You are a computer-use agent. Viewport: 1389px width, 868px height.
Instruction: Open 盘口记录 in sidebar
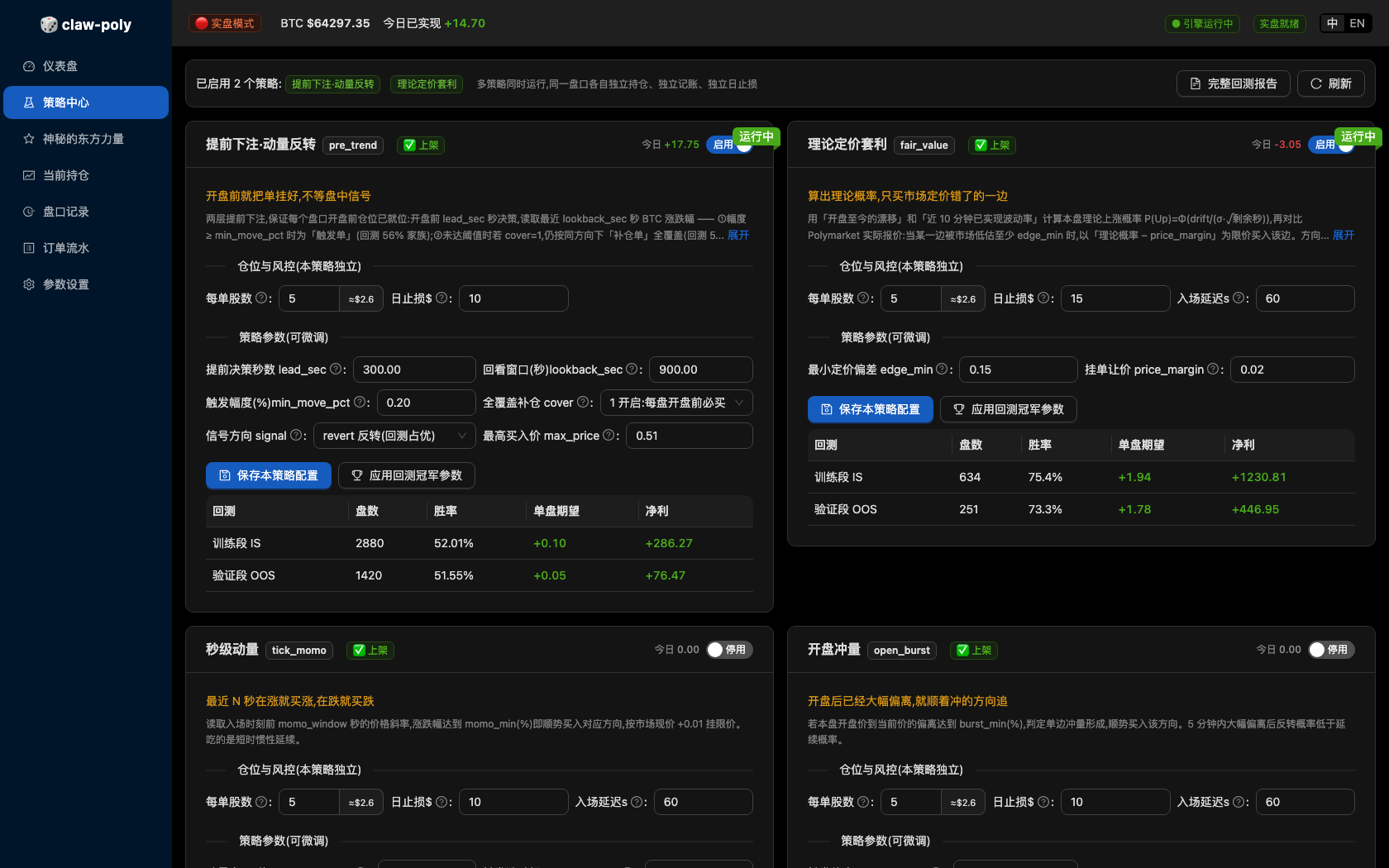tap(86, 212)
